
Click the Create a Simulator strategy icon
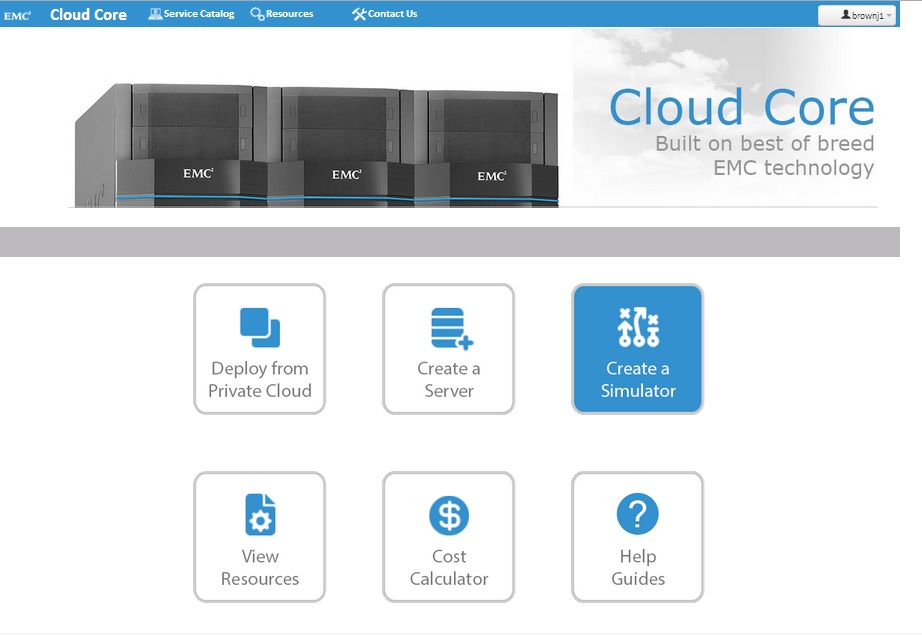click(x=639, y=326)
